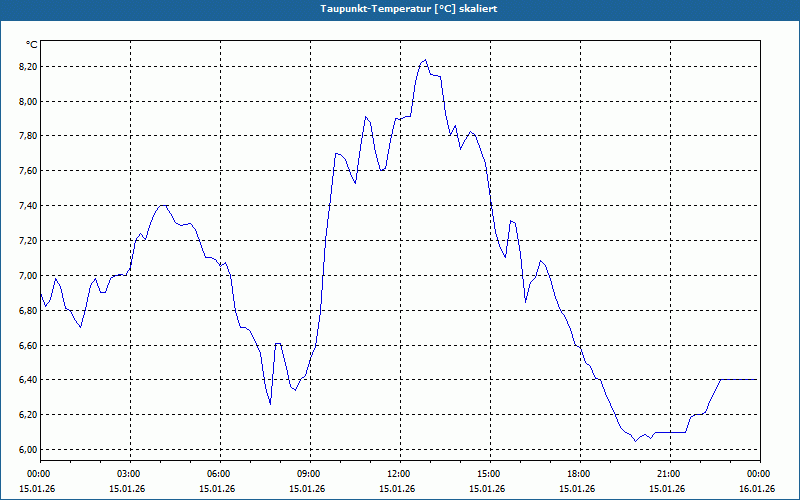The width and height of the screenshot is (800, 500).
Task: Select the 15:00 time axis label
Action: pos(490,474)
